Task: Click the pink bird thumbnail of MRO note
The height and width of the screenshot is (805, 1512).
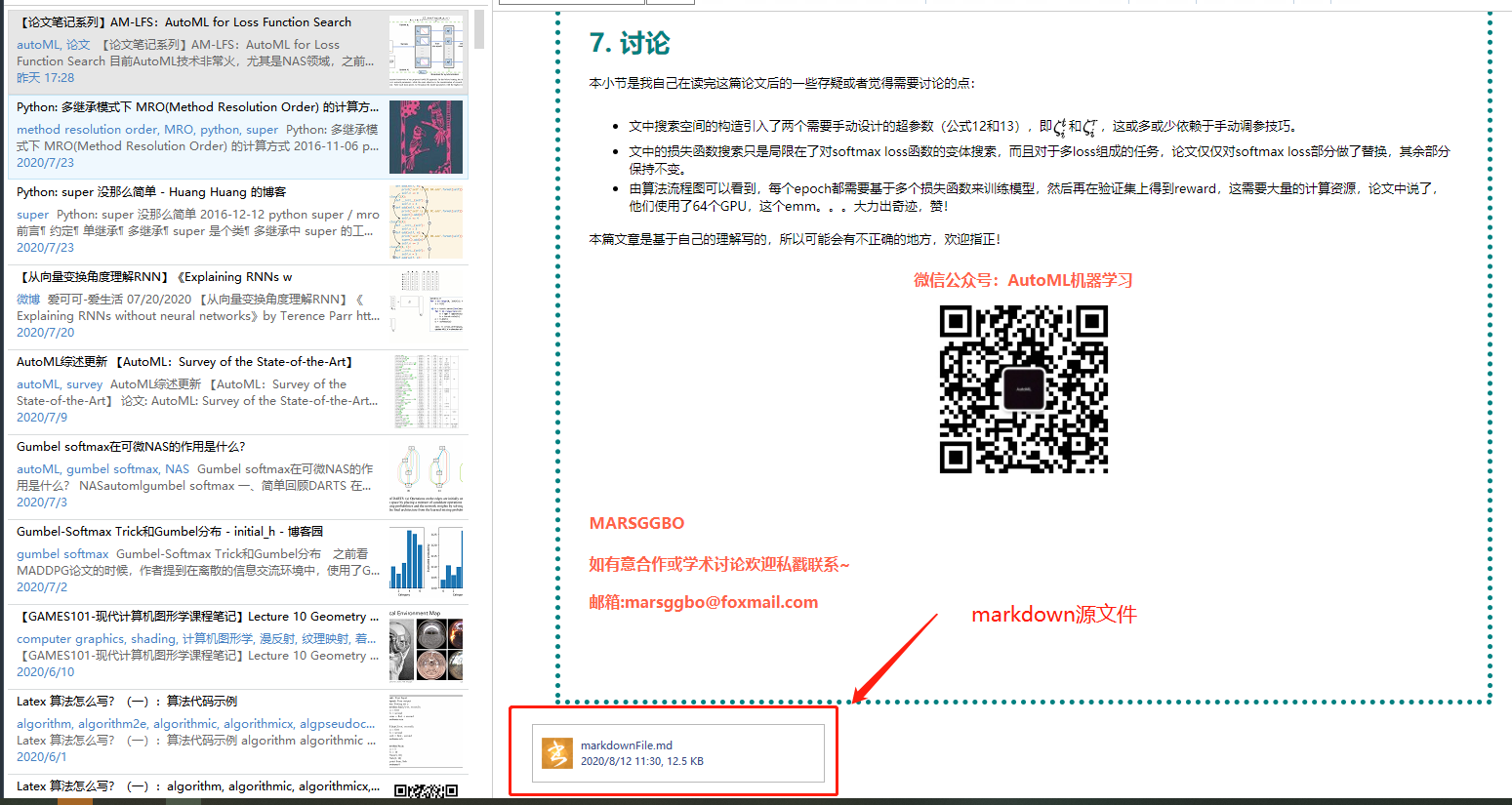Action: [x=427, y=137]
